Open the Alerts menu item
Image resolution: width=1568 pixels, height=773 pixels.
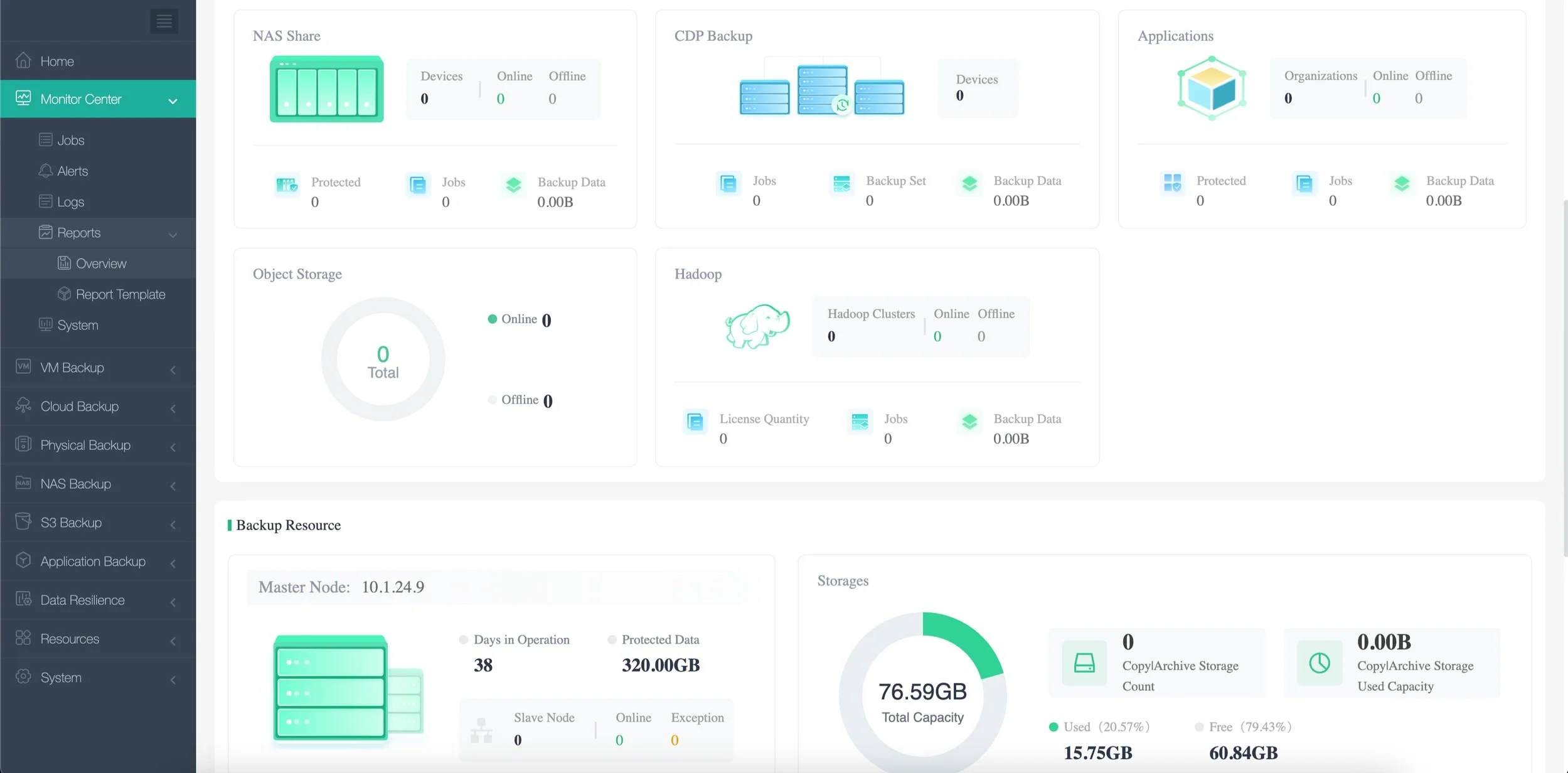(x=72, y=171)
